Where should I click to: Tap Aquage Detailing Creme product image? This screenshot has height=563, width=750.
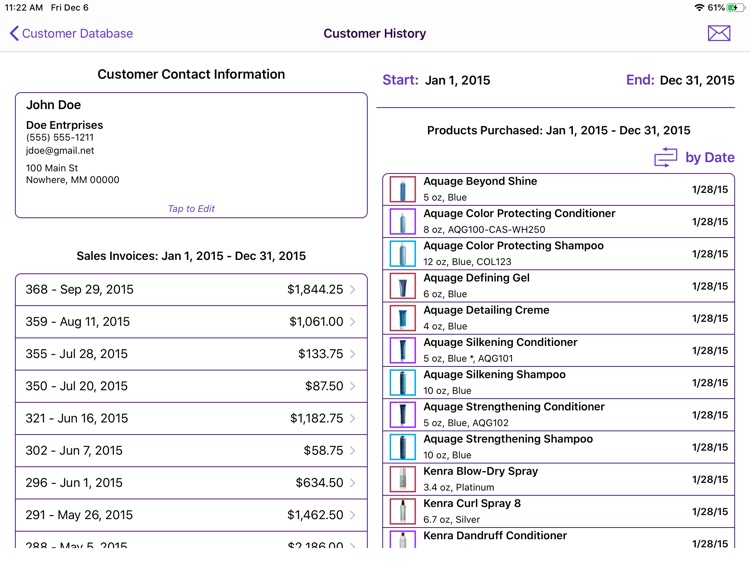click(402, 318)
